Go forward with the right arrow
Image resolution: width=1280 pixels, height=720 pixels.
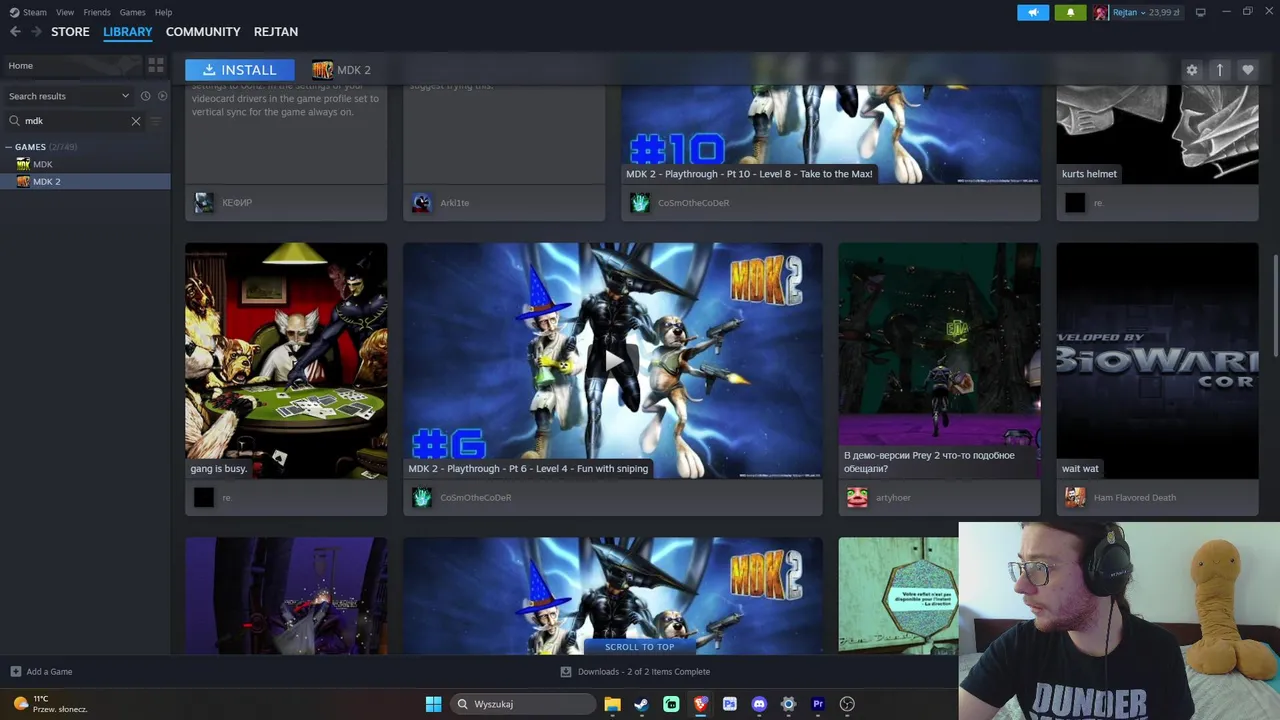(x=37, y=32)
